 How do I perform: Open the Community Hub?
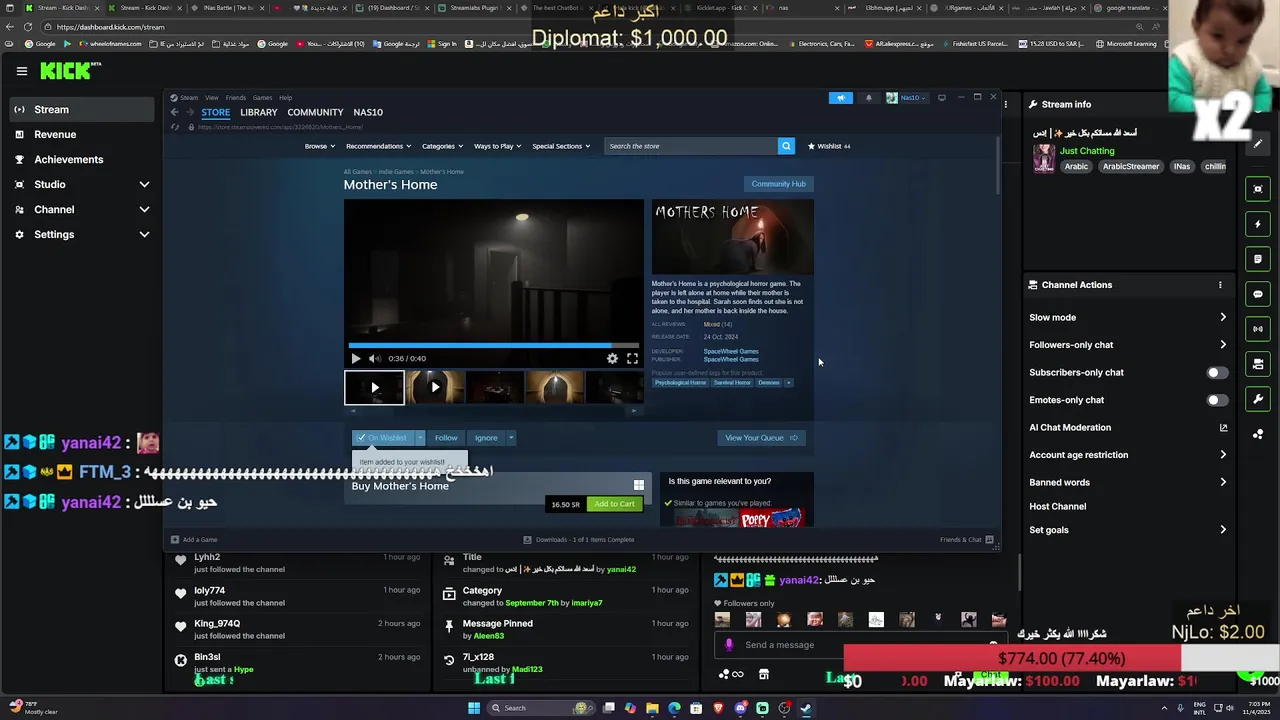tap(778, 184)
